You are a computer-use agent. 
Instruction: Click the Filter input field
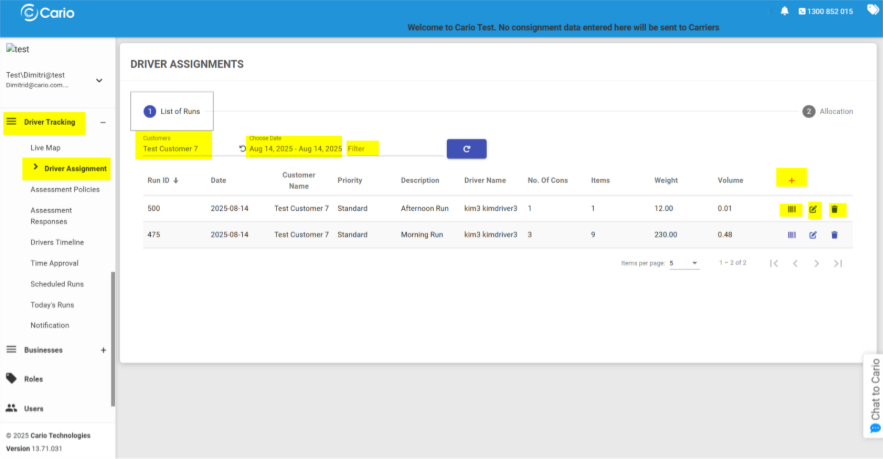[393, 149]
